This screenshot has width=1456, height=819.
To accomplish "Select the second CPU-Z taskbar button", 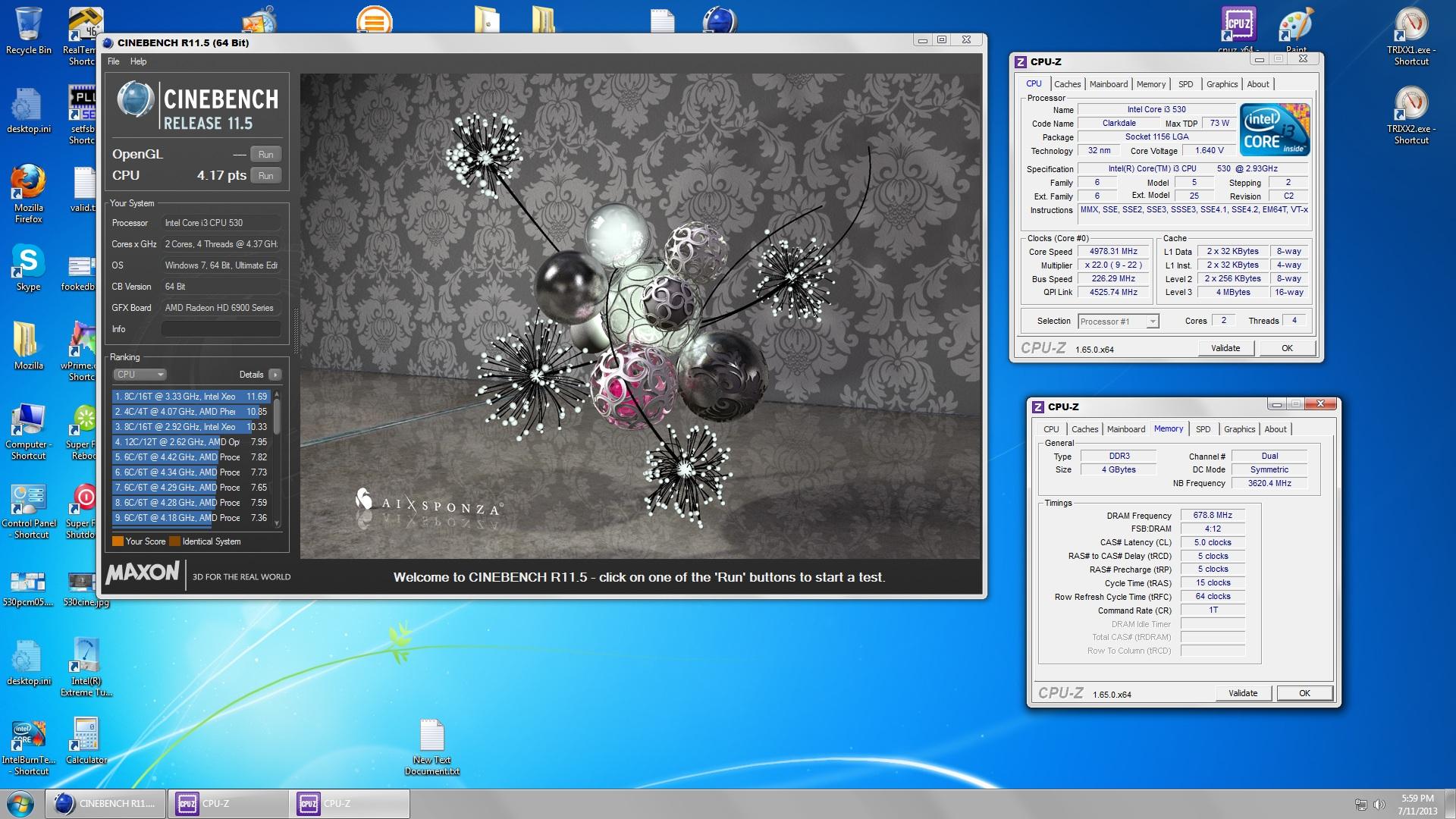I will coord(348,804).
